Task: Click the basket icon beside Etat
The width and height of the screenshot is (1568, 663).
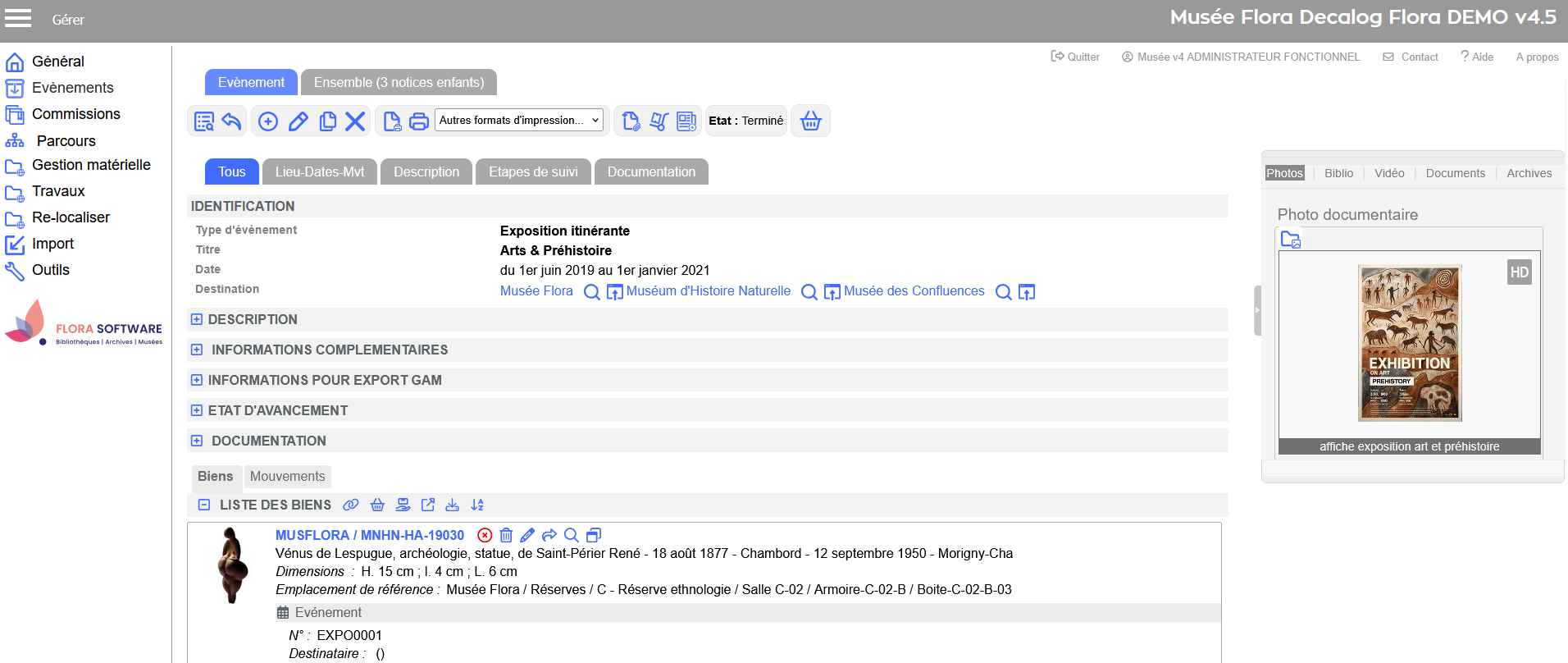Action: [810, 121]
